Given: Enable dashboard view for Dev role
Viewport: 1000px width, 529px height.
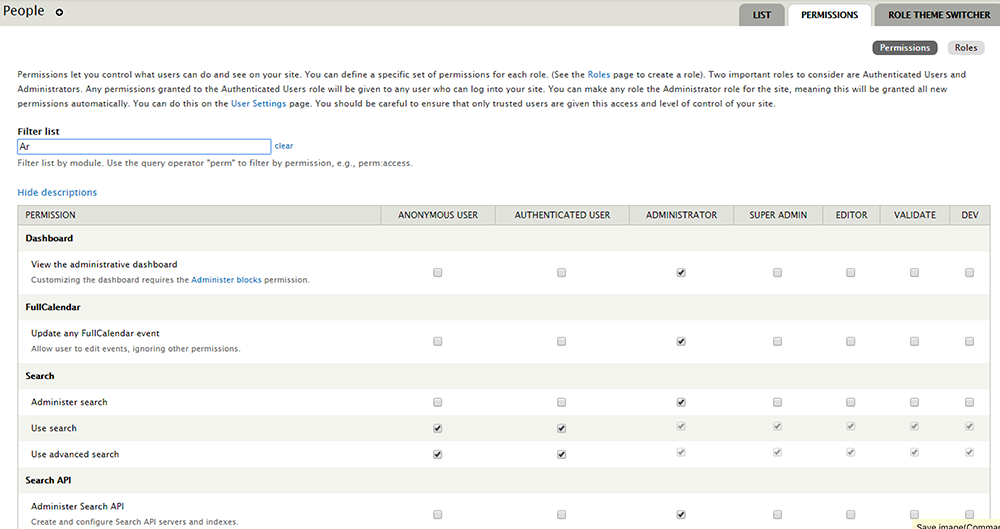Looking at the screenshot, I should pos(969,272).
